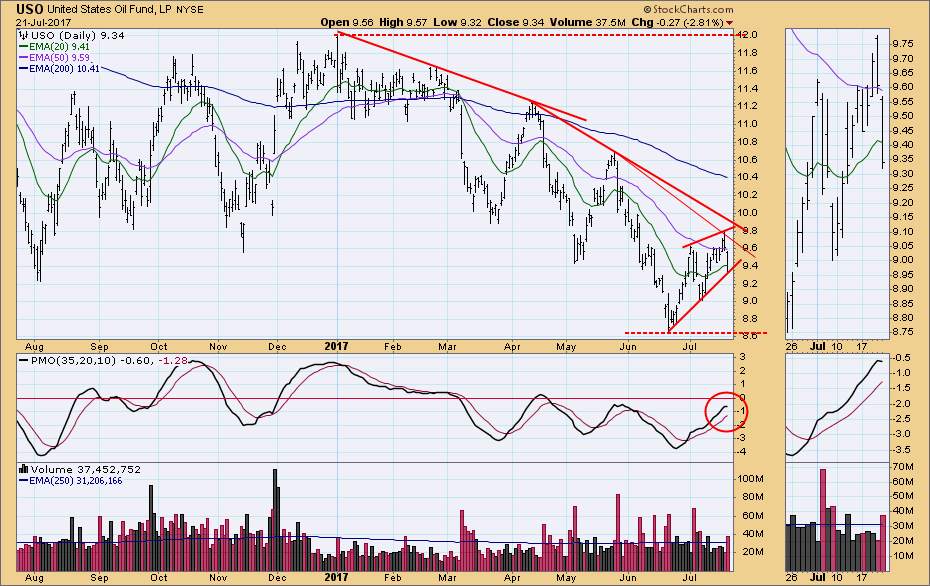Click the 'EMA(20) 9.41' legend entry
The width and height of the screenshot is (930, 586).
coord(59,46)
